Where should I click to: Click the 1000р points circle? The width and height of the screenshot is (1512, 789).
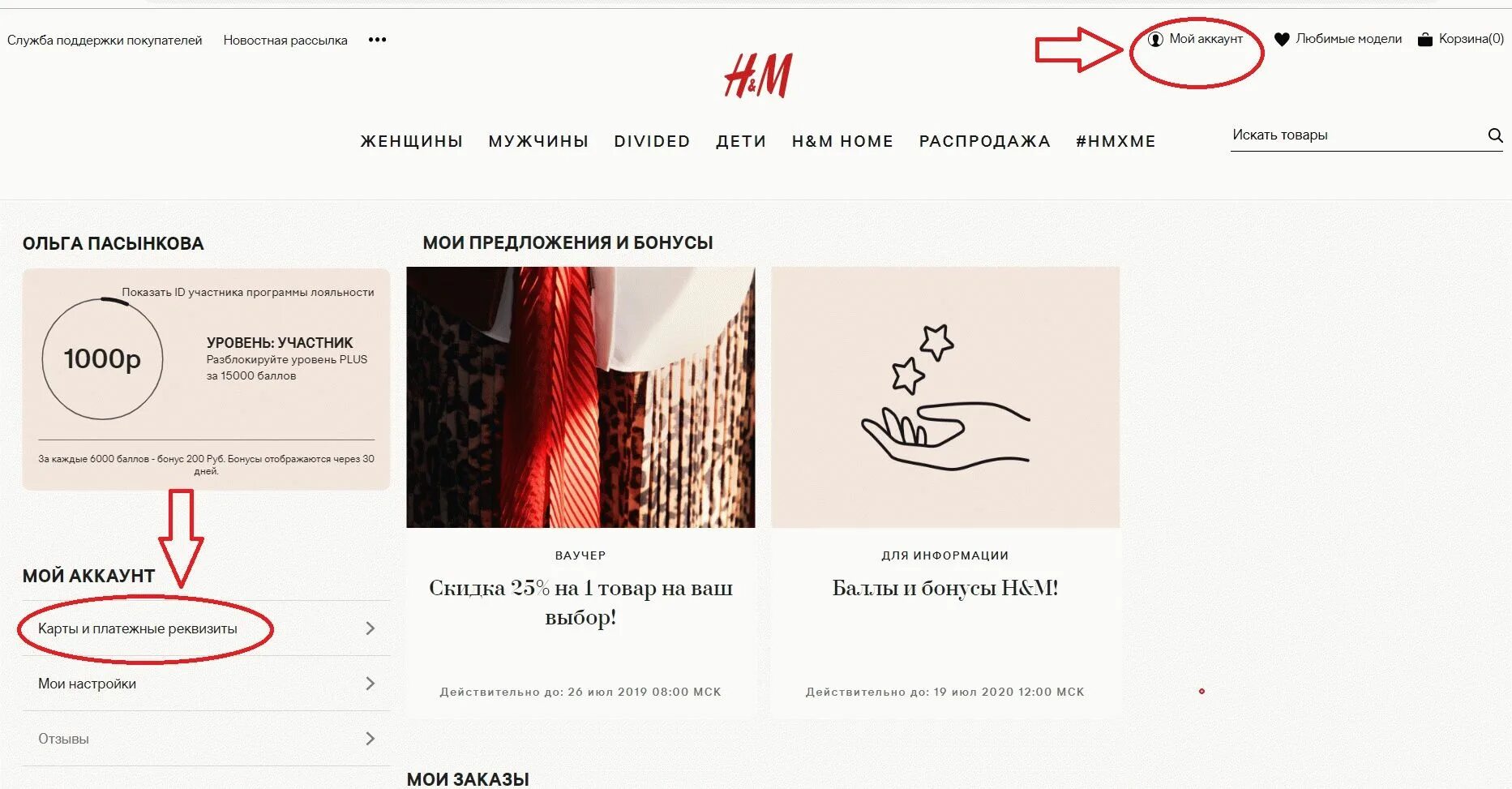(x=102, y=358)
